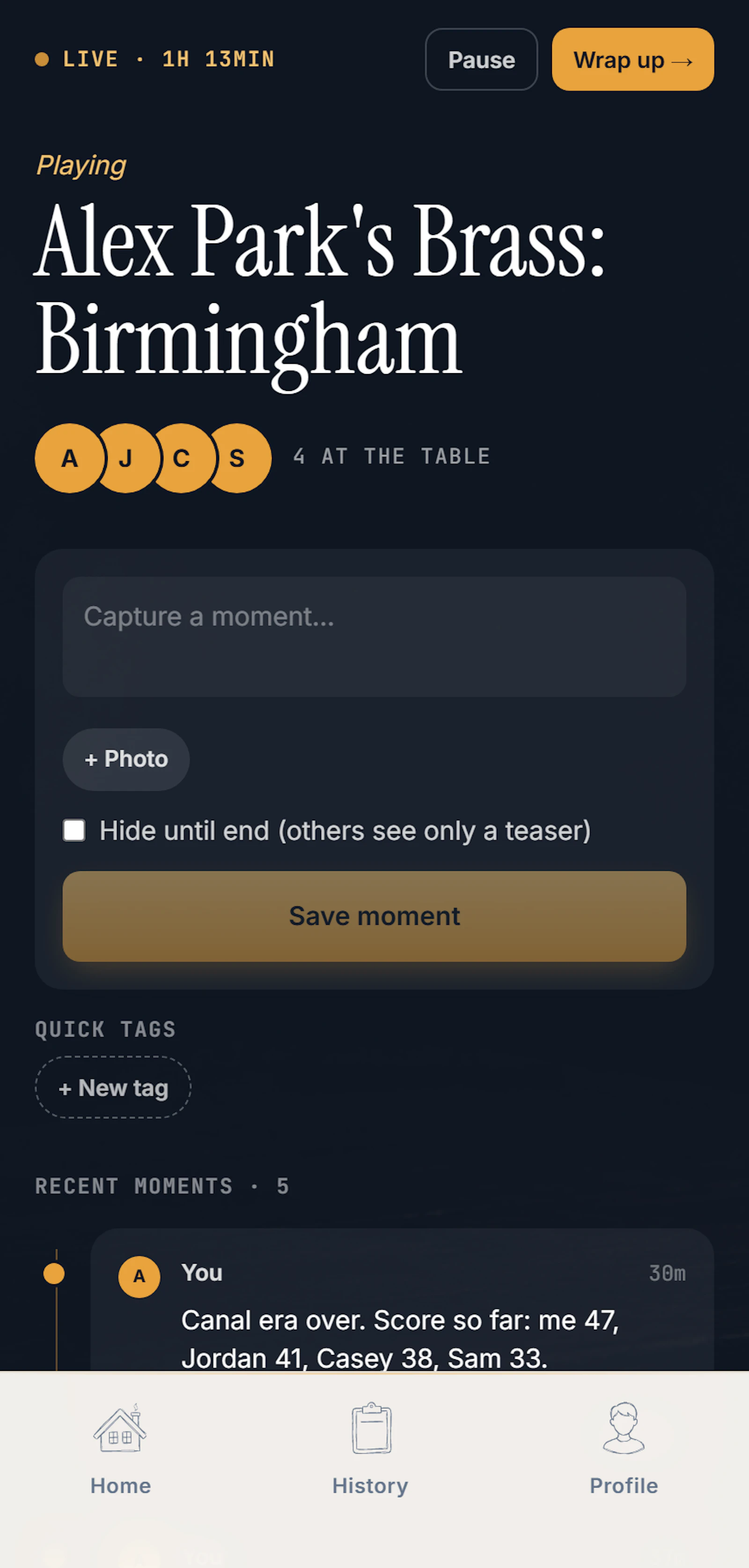The width and height of the screenshot is (749, 1568).
Task: Click the orange timeline marker dot
Action: pyautogui.click(x=54, y=1274)
